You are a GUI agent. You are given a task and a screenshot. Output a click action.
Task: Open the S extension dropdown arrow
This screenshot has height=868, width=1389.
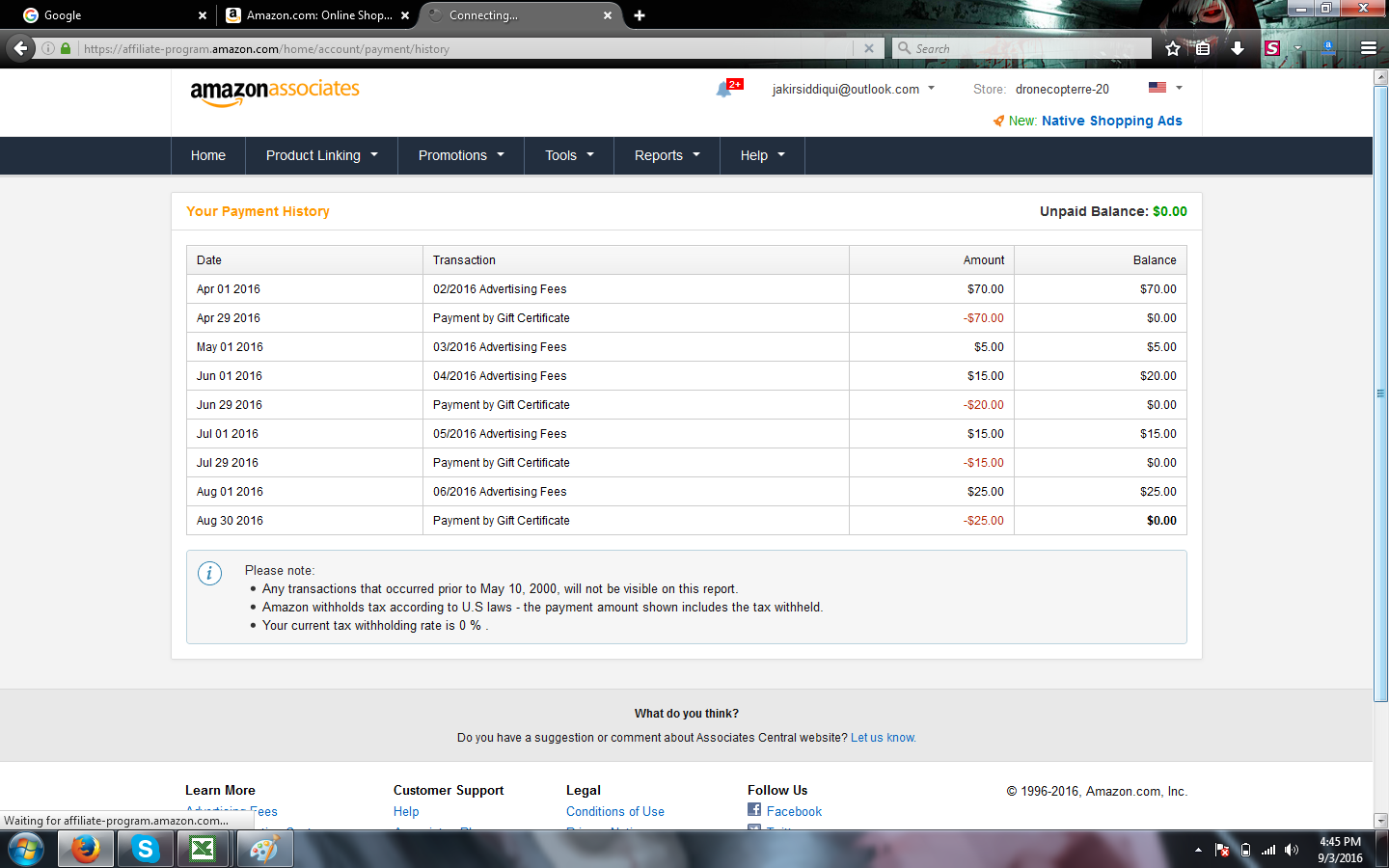click(x=1297, y=48)
